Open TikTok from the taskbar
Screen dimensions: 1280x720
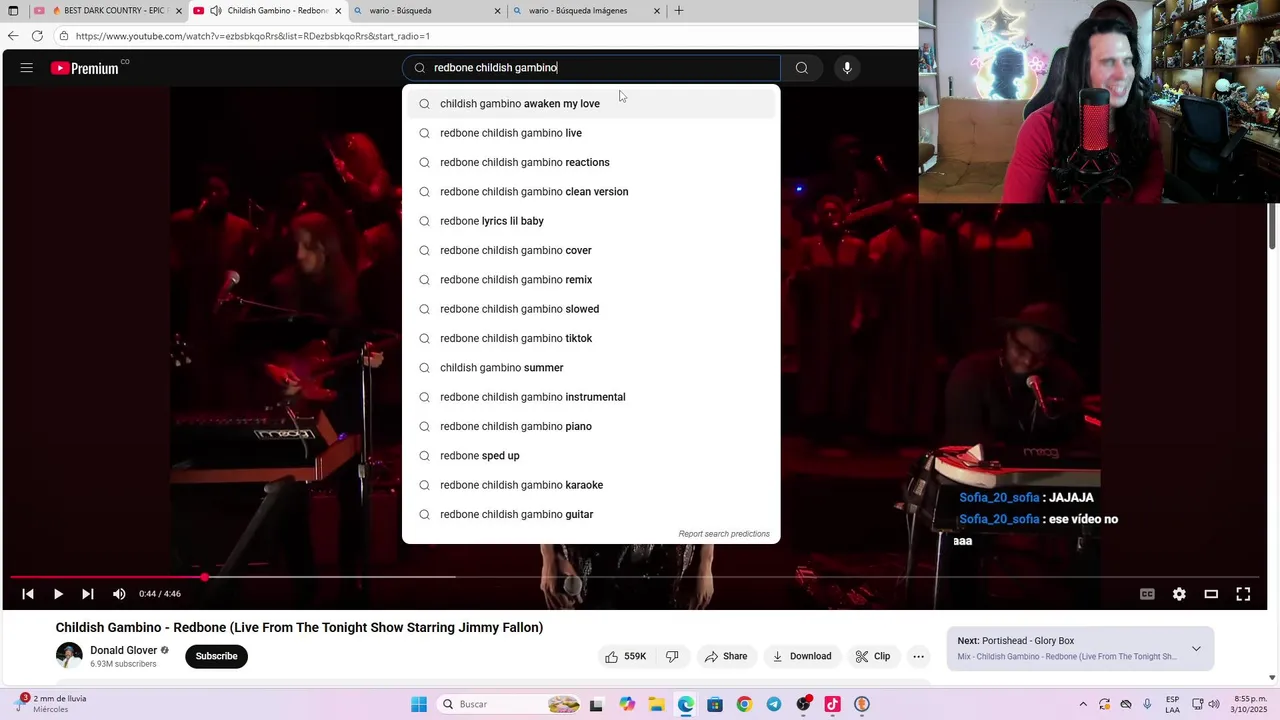pos(832,704)
